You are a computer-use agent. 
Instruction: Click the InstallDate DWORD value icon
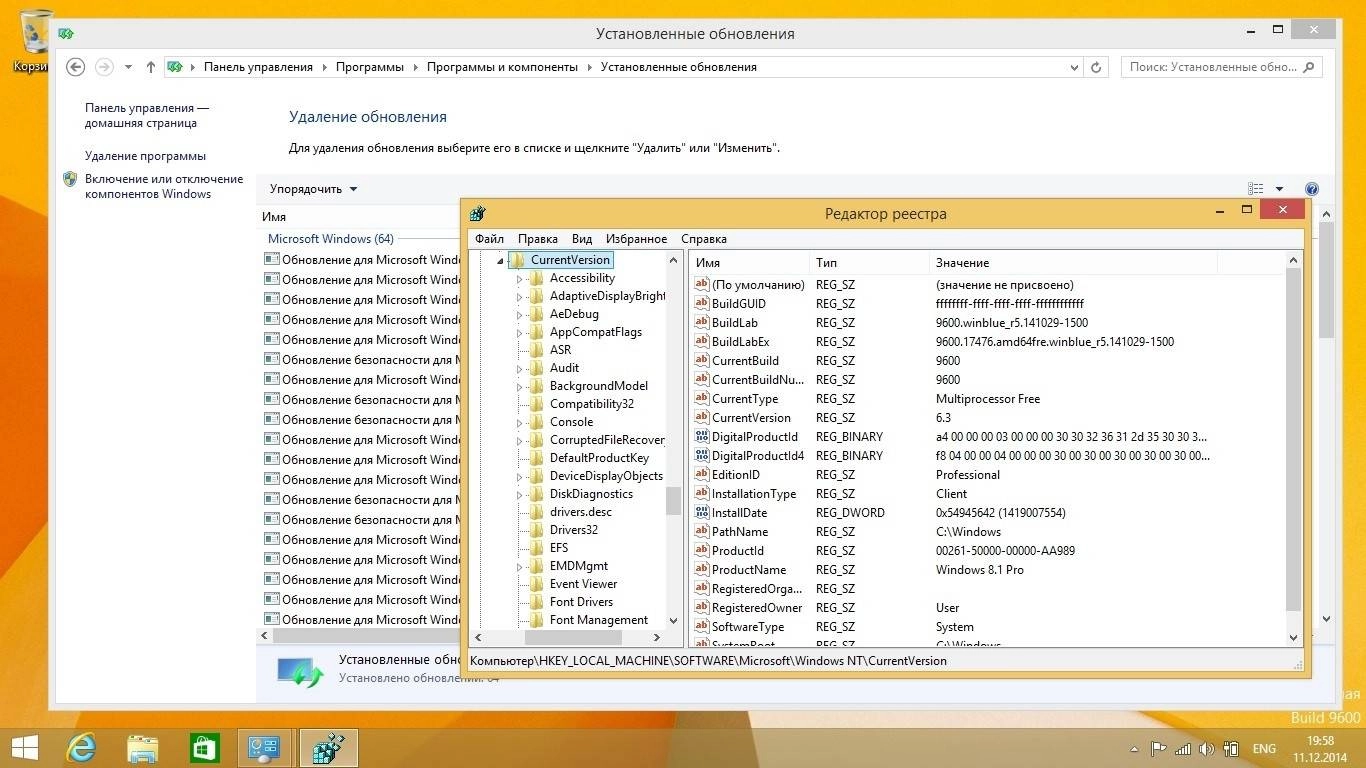coord(701,513)
